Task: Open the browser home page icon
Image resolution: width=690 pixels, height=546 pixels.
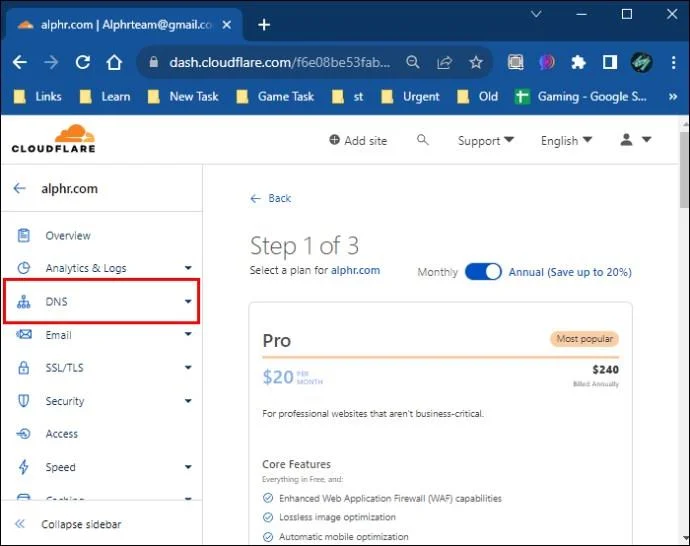Action: pos(114,62)
